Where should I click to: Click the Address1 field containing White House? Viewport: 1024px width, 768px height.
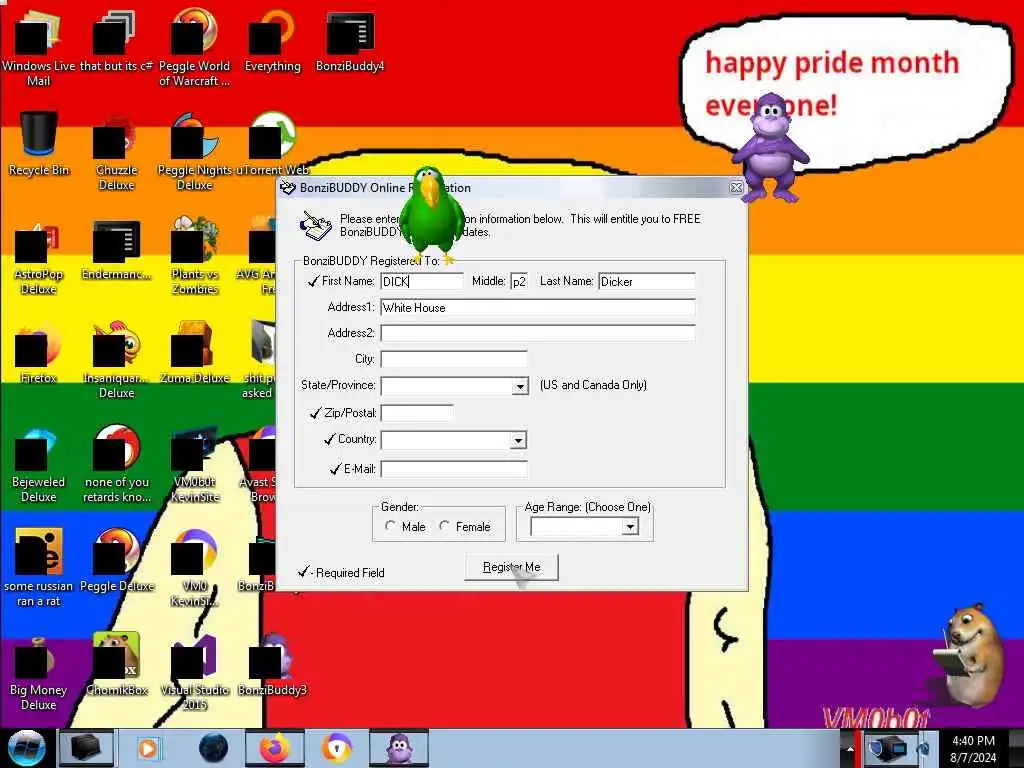click(x=537, y=308)
